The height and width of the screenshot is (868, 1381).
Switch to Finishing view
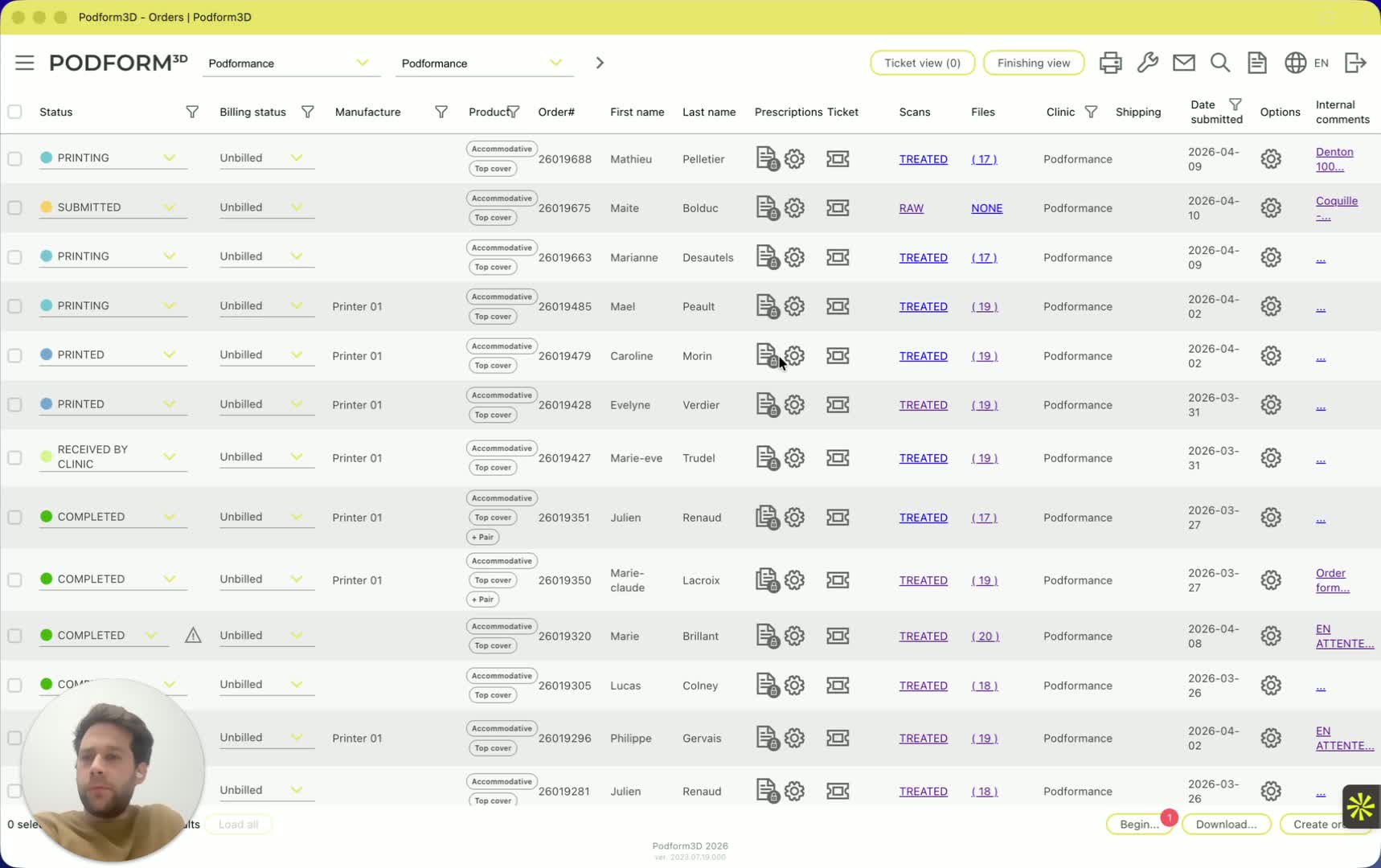(x=1033, y=63)
